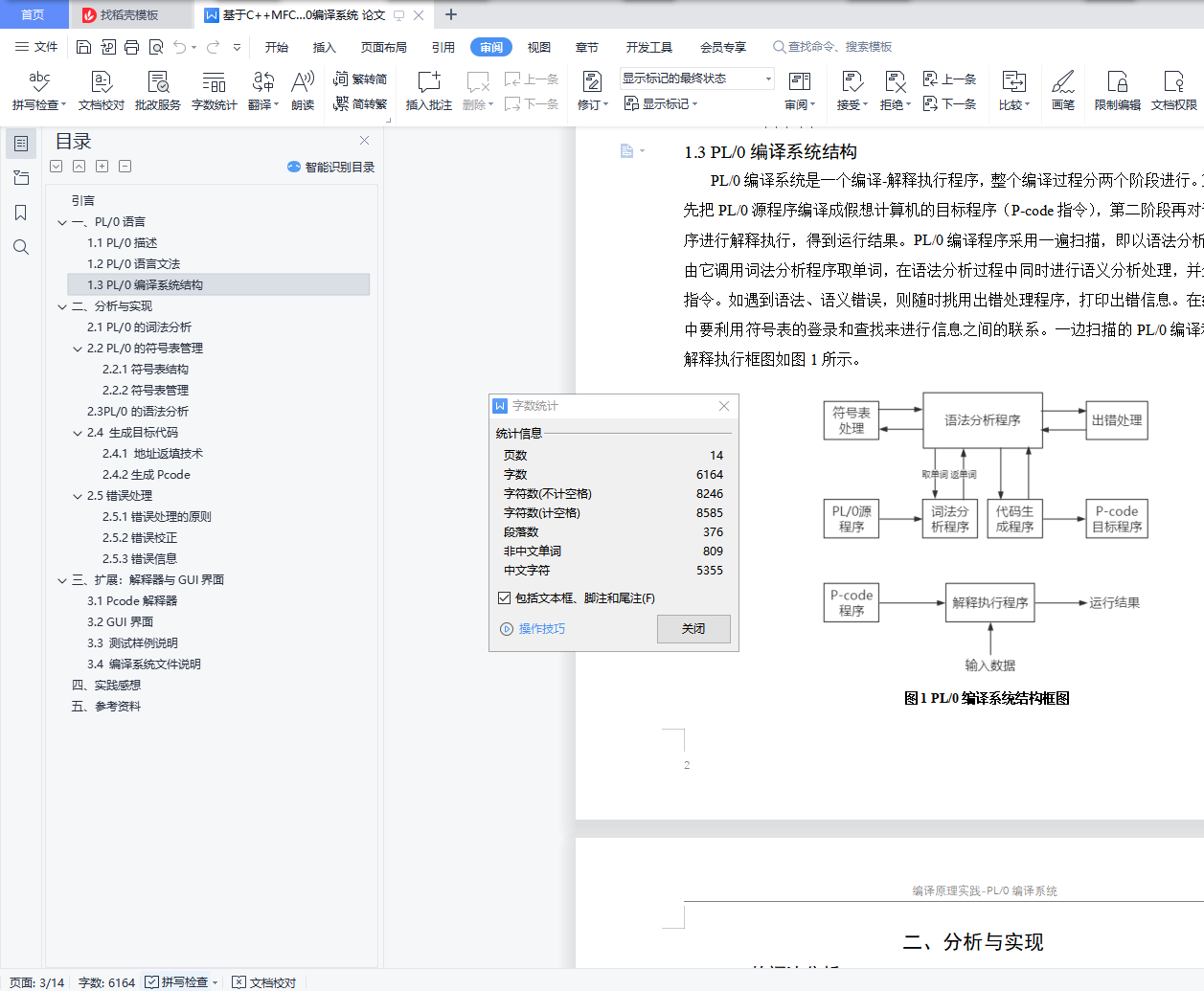Toggle 包括文本框、脚注和尾注 checkbox
Image resolution: width=1204 pixels, height=991 pixels.
[504, 597]
